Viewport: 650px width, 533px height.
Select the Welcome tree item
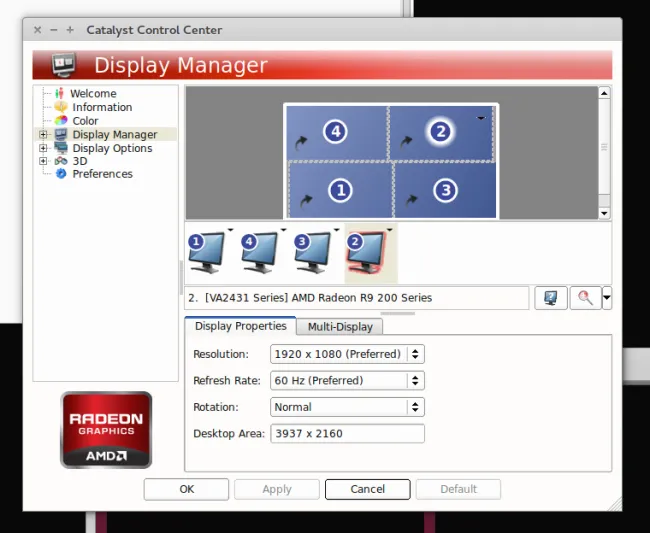click(x=93, y=93)
